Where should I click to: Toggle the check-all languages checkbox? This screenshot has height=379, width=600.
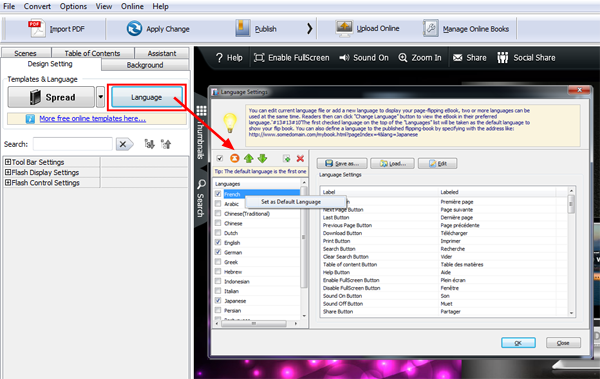220,158
